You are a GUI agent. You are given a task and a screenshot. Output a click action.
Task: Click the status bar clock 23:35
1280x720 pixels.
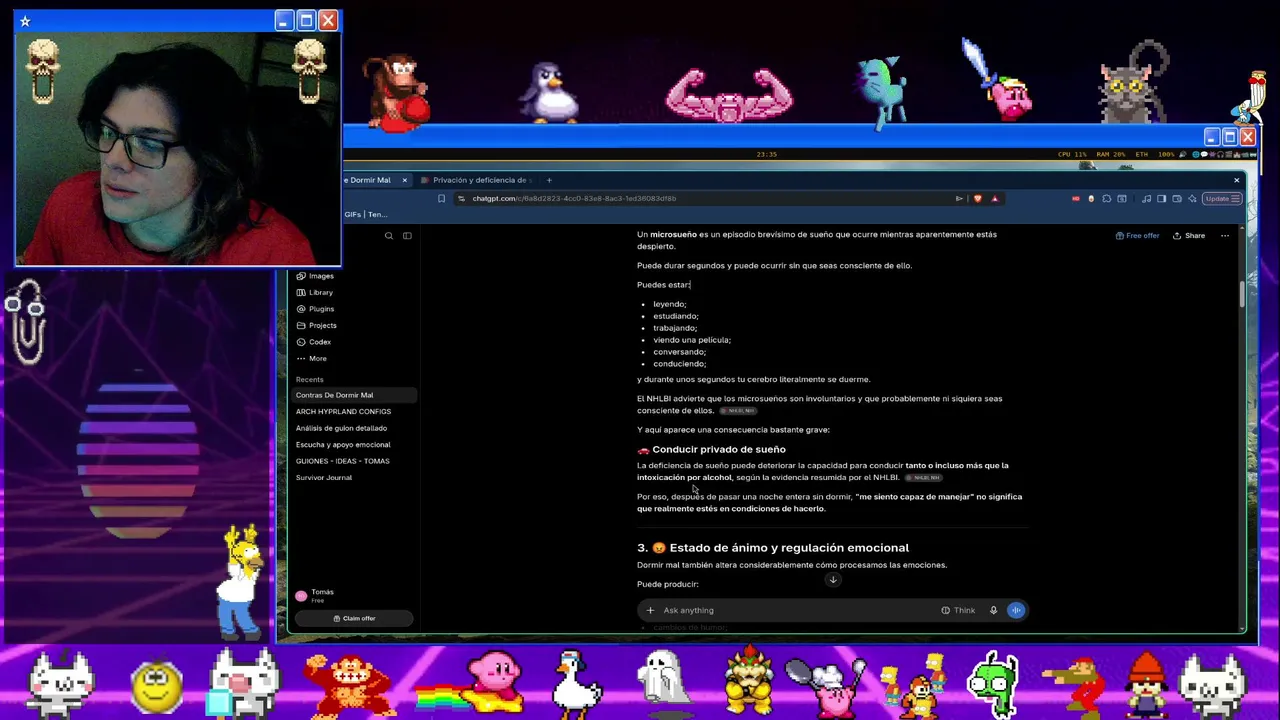[x=767, y=154]
